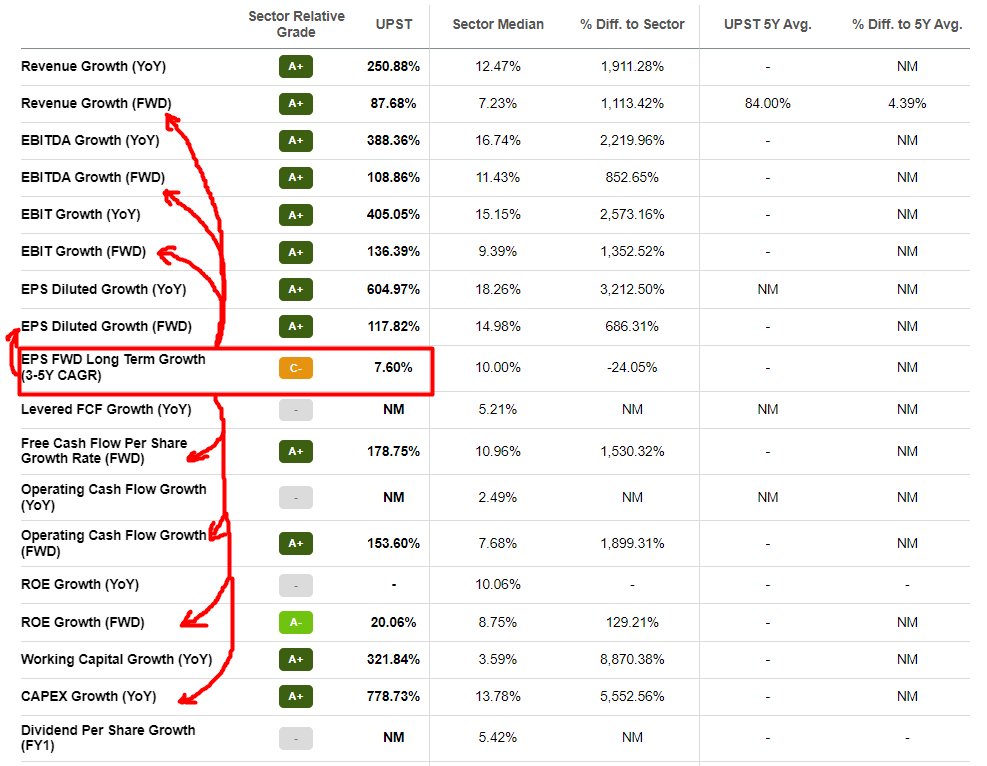Select the 87.68% UPST value
The image size is (987, 766).
coord(393,104)
